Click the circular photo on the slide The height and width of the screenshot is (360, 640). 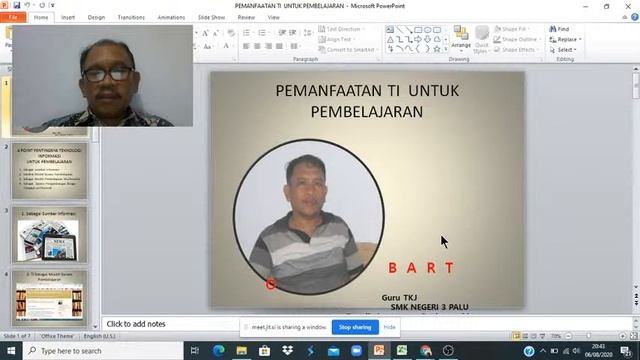click(309, 216)
